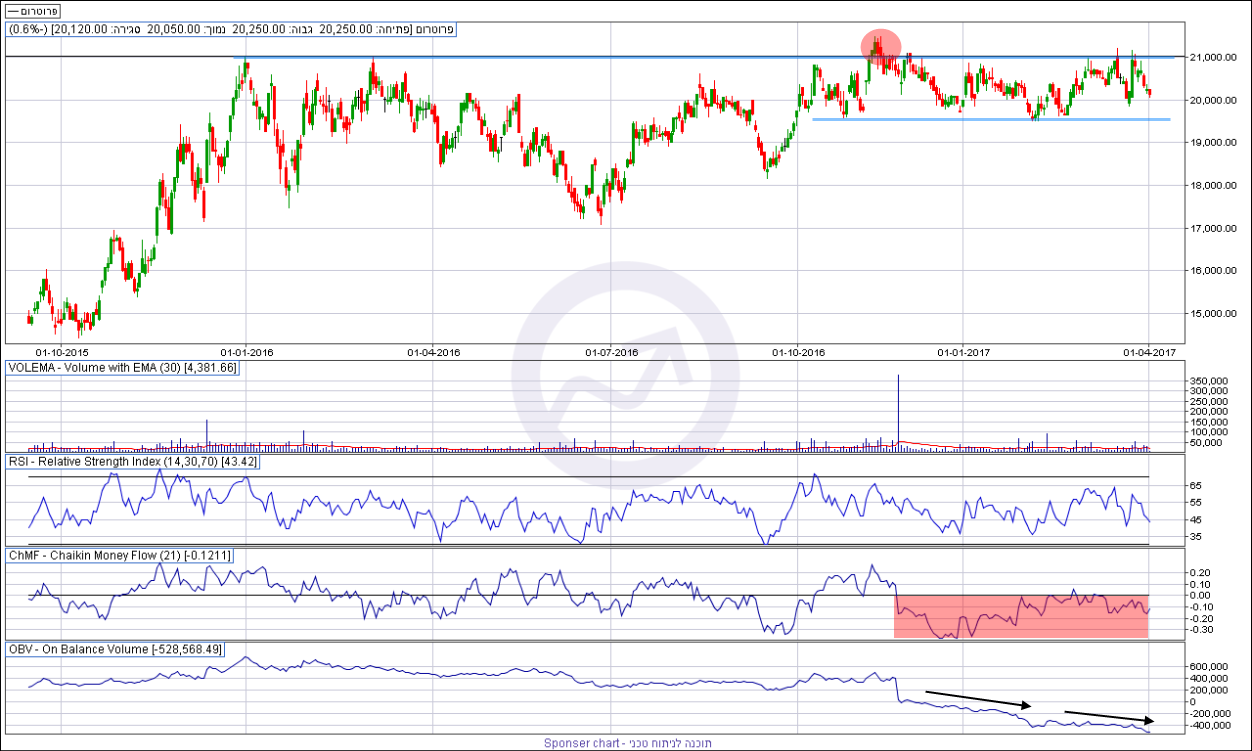Click the 01-10-2015 date on the time axis
1252x751 pixels.
click(62, 352)
